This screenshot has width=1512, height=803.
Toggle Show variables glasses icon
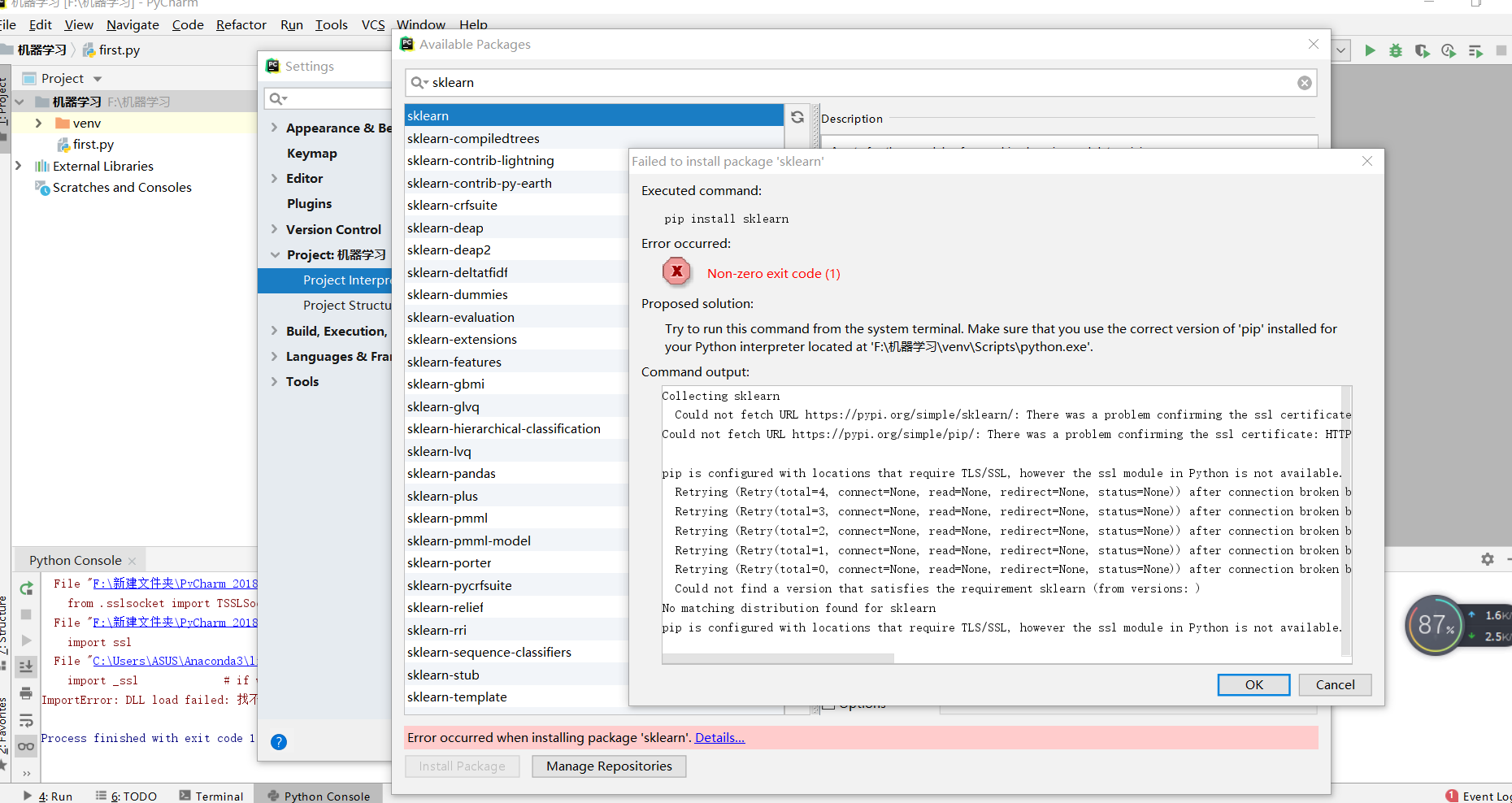coord(26,746)
